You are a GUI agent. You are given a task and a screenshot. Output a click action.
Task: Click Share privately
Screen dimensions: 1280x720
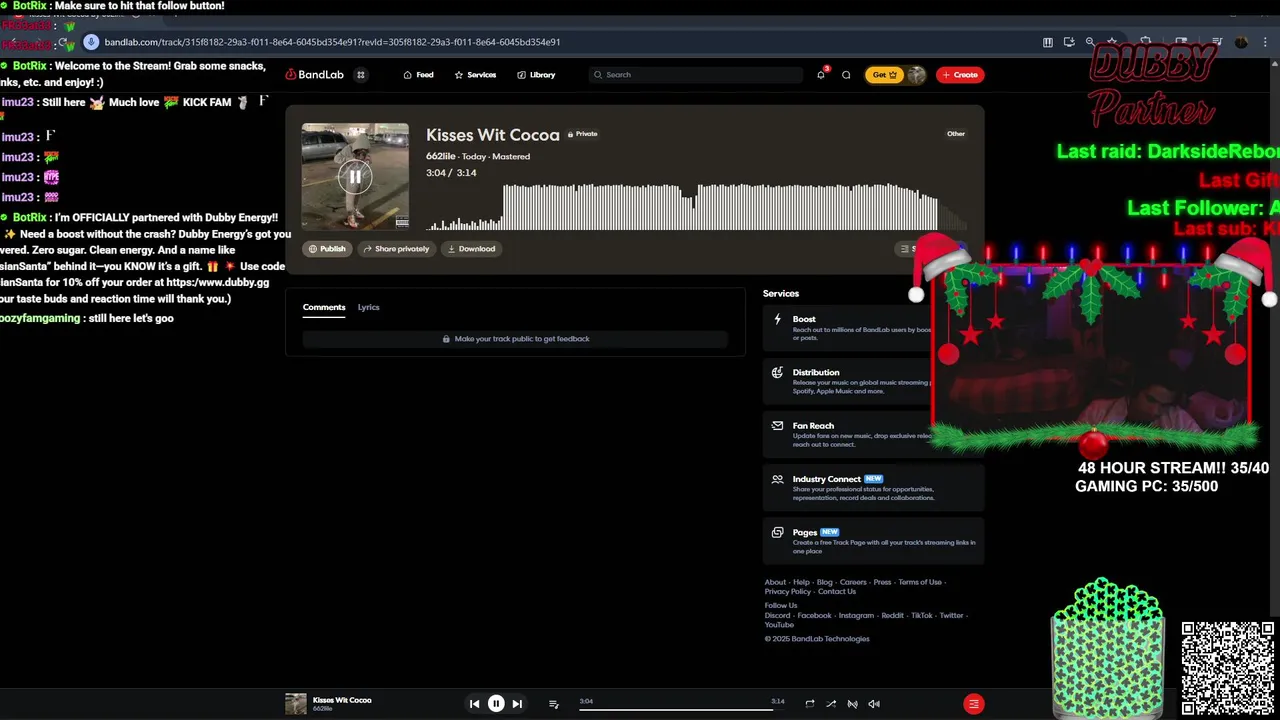tap(396, 249)
